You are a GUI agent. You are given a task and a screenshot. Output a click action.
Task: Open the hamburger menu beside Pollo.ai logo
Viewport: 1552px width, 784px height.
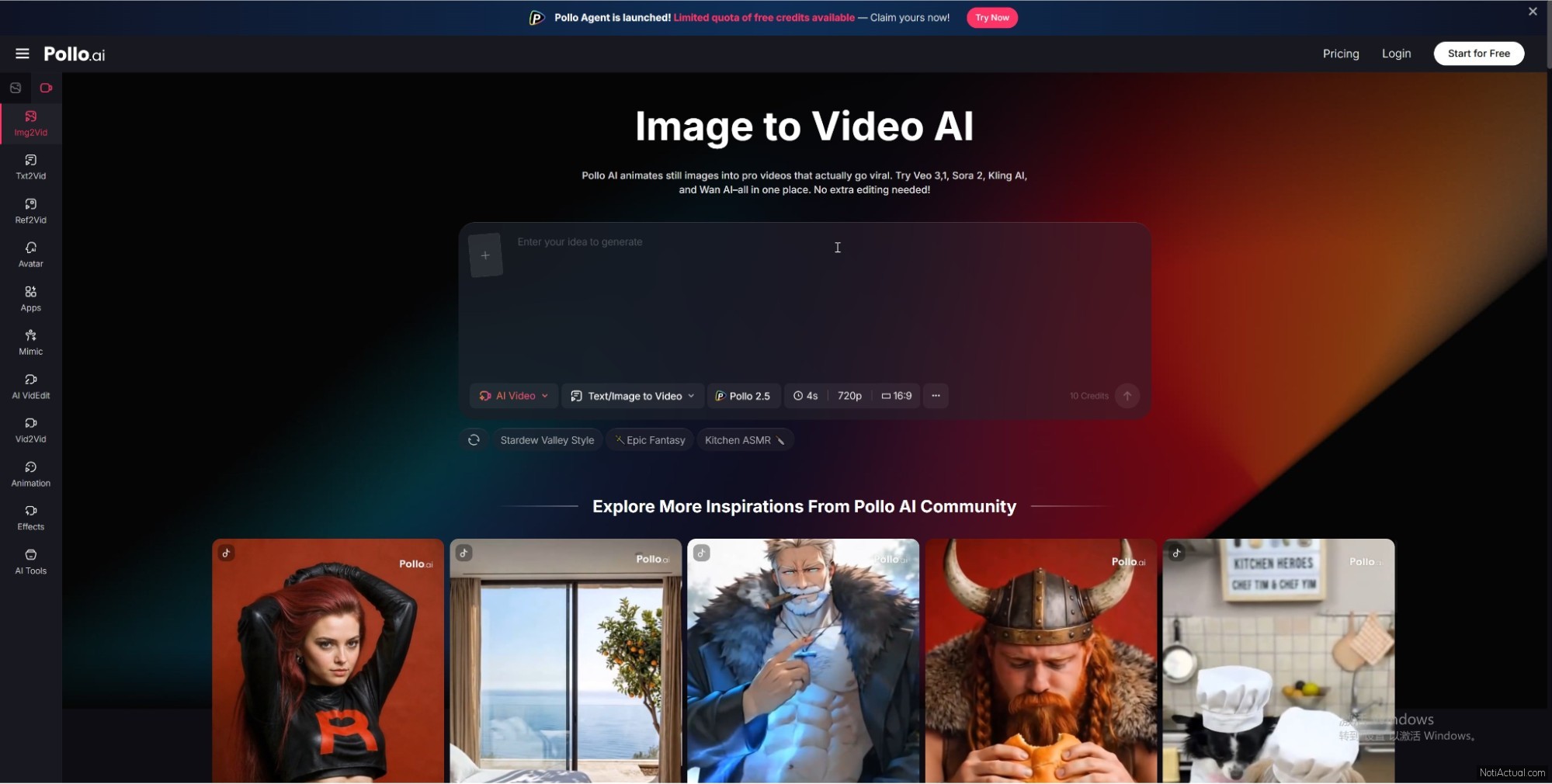click(x=22, y=54)
